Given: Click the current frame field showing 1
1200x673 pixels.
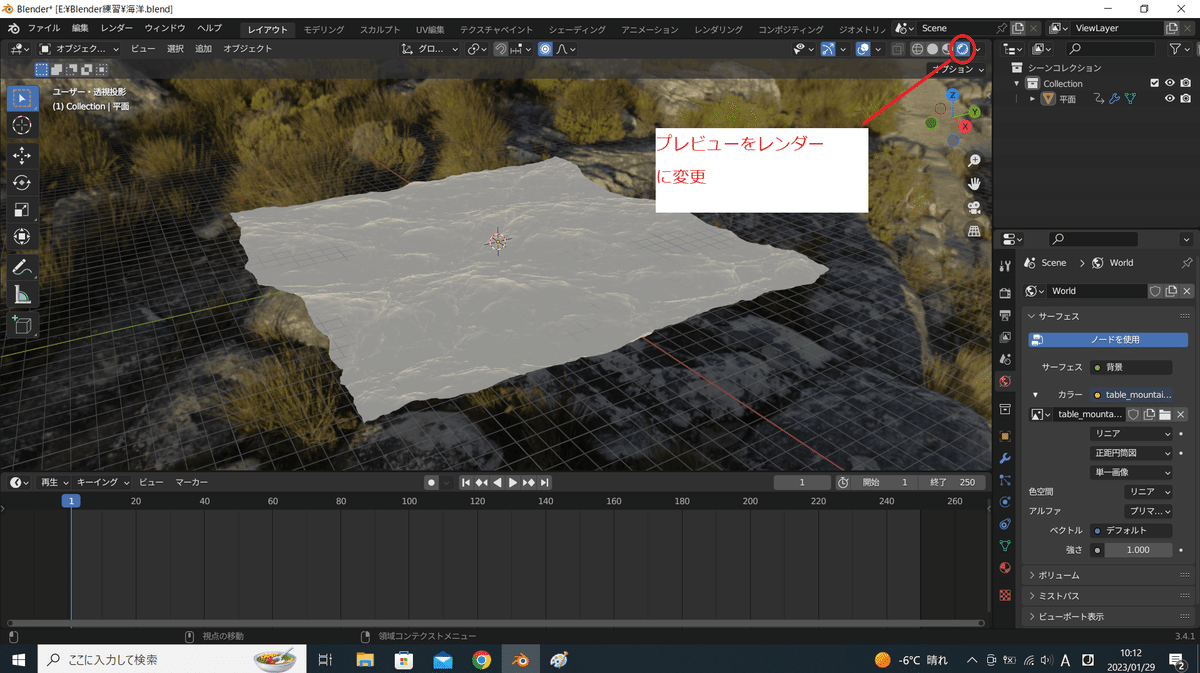Looking at the screenshot, I should (802, 482).
